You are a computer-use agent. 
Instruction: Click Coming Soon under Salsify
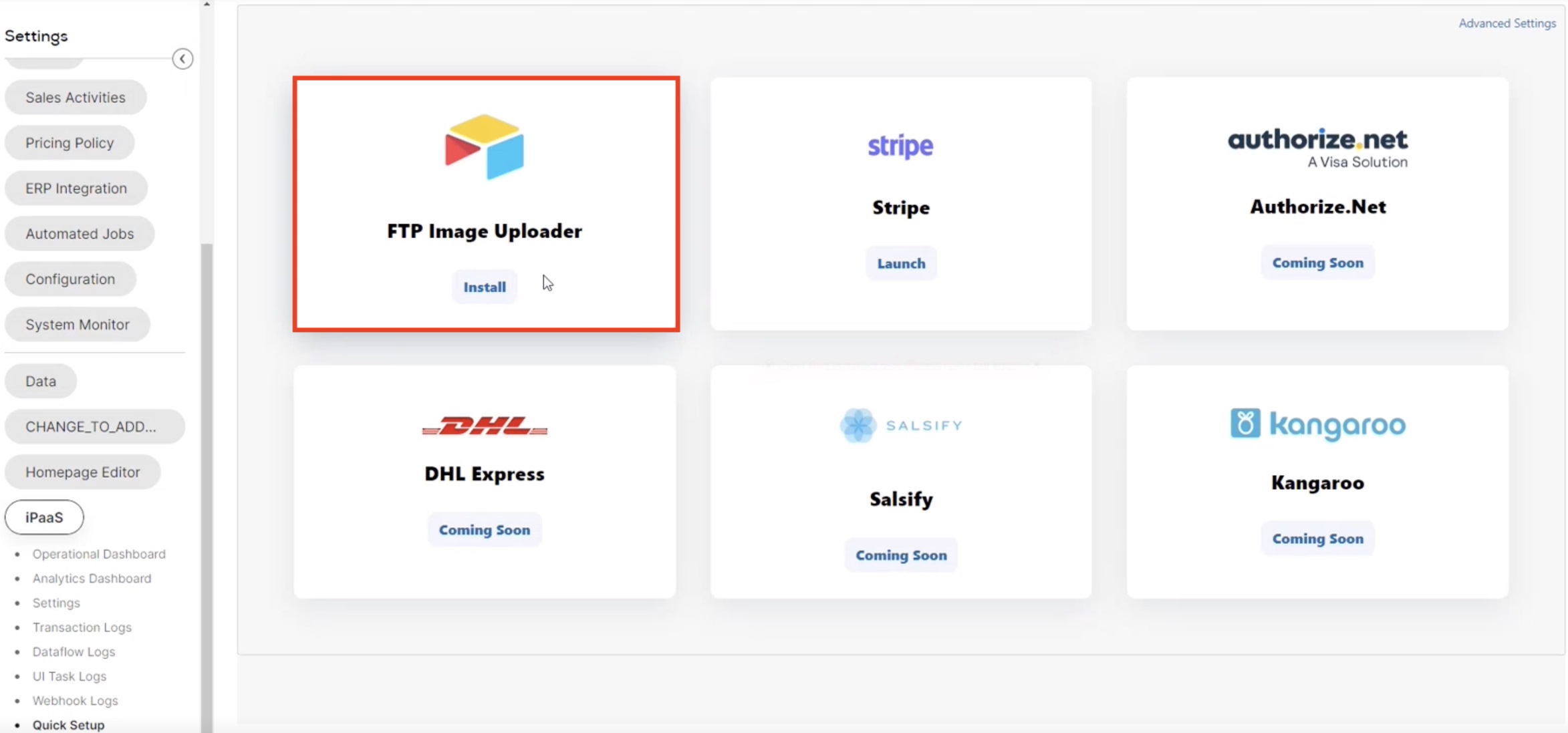(901, 555)
